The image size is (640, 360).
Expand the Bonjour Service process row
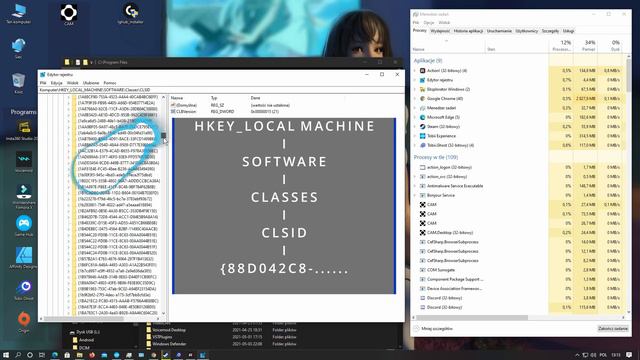pos(415,195)
